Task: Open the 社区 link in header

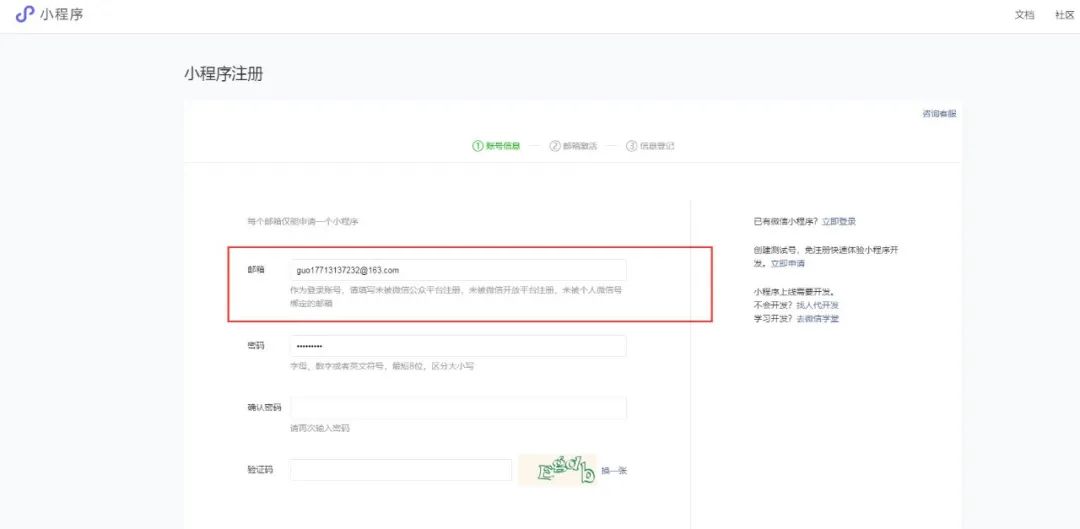Action: click(1064, 15)
